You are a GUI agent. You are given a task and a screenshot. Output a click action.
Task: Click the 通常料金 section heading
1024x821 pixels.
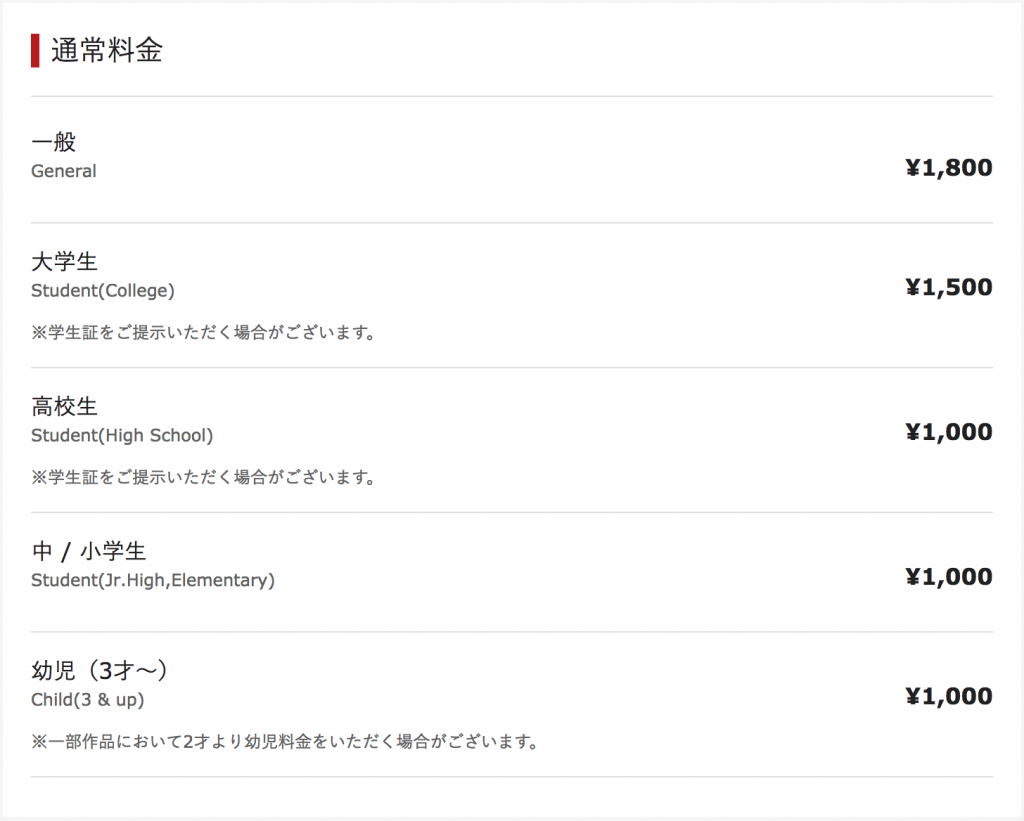click(x=106, y=51)
